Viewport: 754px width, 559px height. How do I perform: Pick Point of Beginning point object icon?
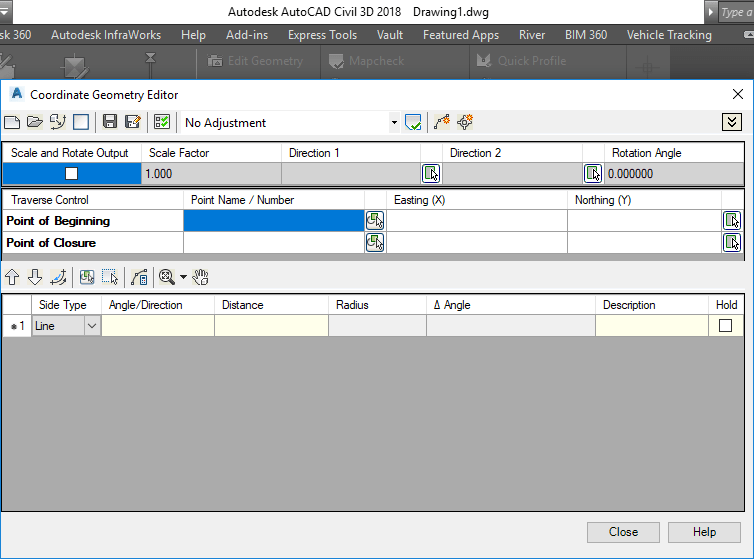tap(375, 221)
